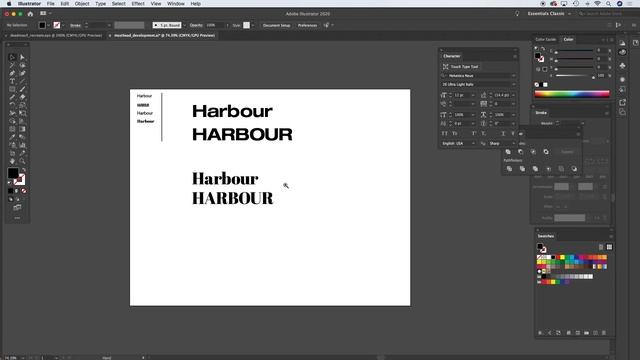Select the Hand tool
This screenshot has height=360, width=640.
pos(12,161)
